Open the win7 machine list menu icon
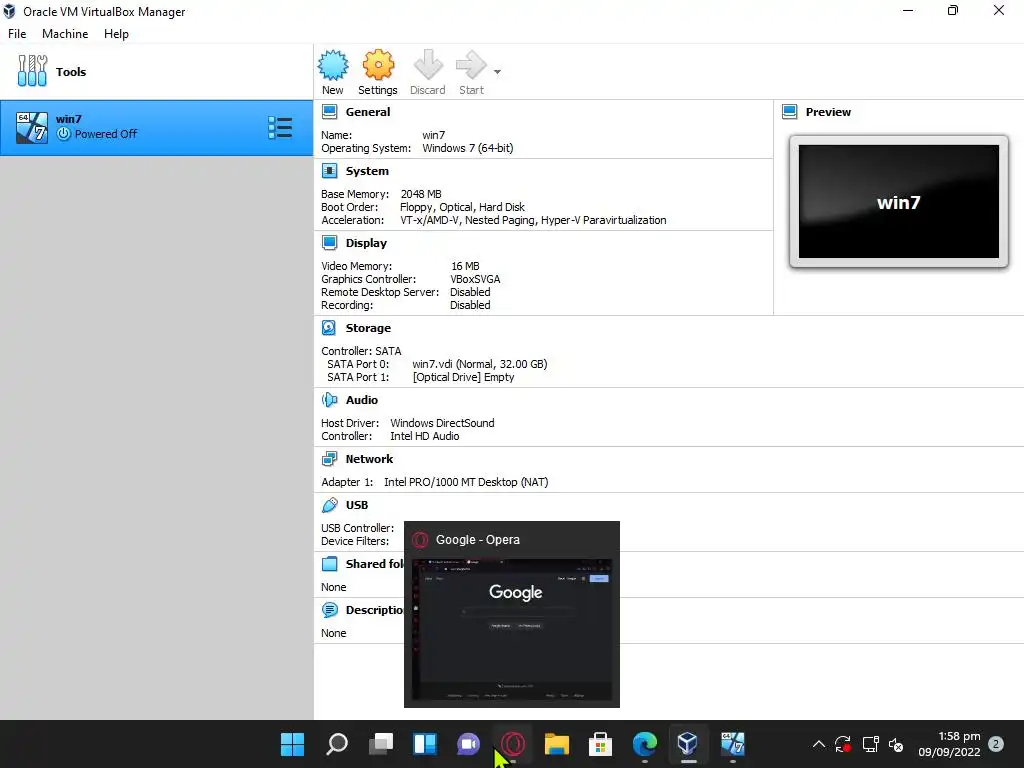Image resolution: width=1024 pixels, height=768 pixels. pyautogui.click(x=280, y=128)
